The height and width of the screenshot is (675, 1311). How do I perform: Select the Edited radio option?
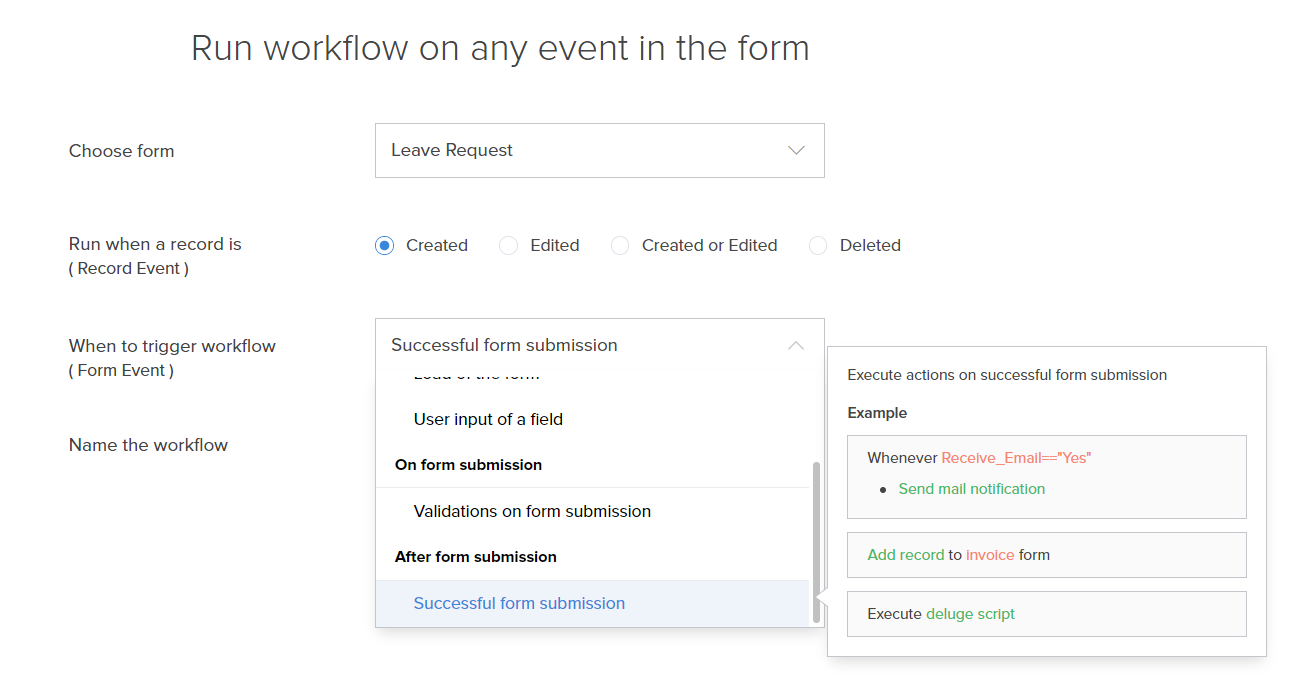click(509, 246)
